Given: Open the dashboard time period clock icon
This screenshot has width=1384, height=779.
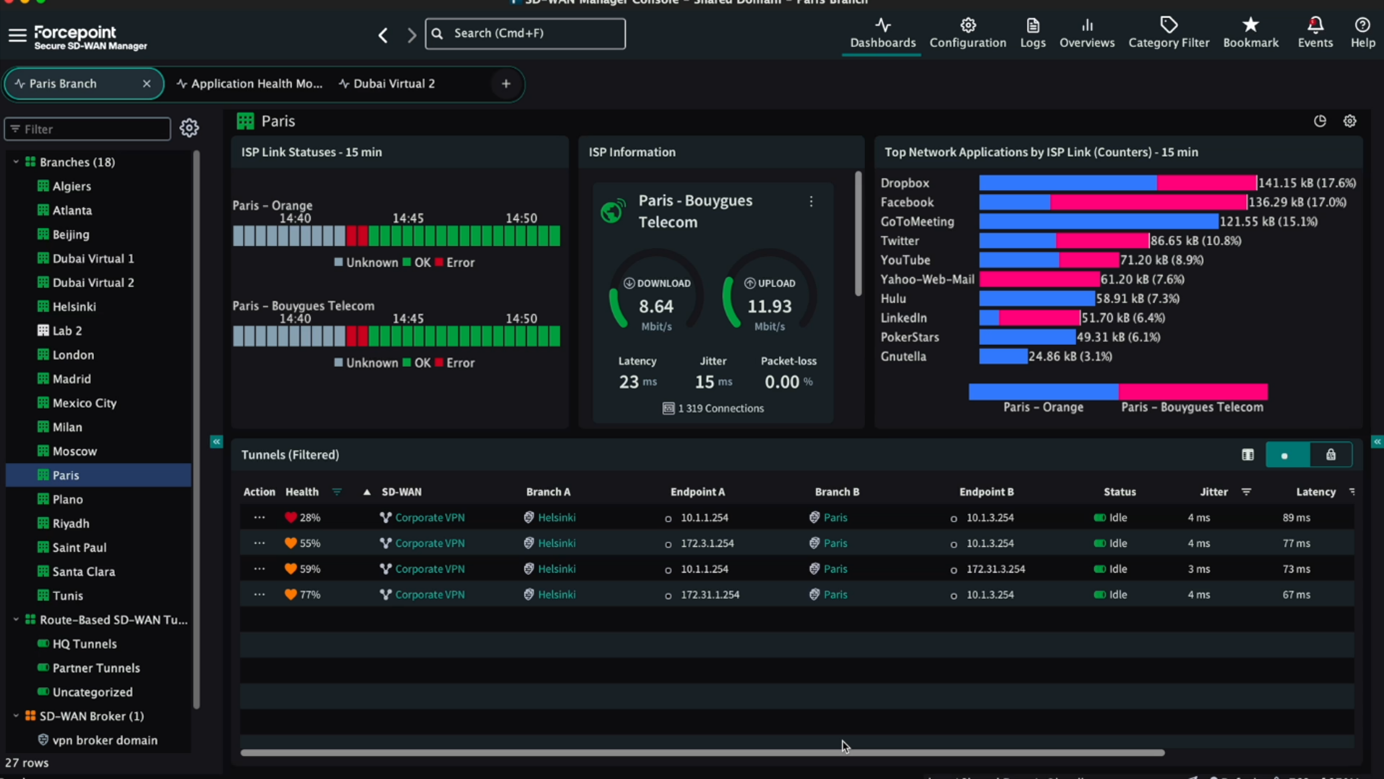Looking at the screenshot, I should click(x=1320, y=121).
